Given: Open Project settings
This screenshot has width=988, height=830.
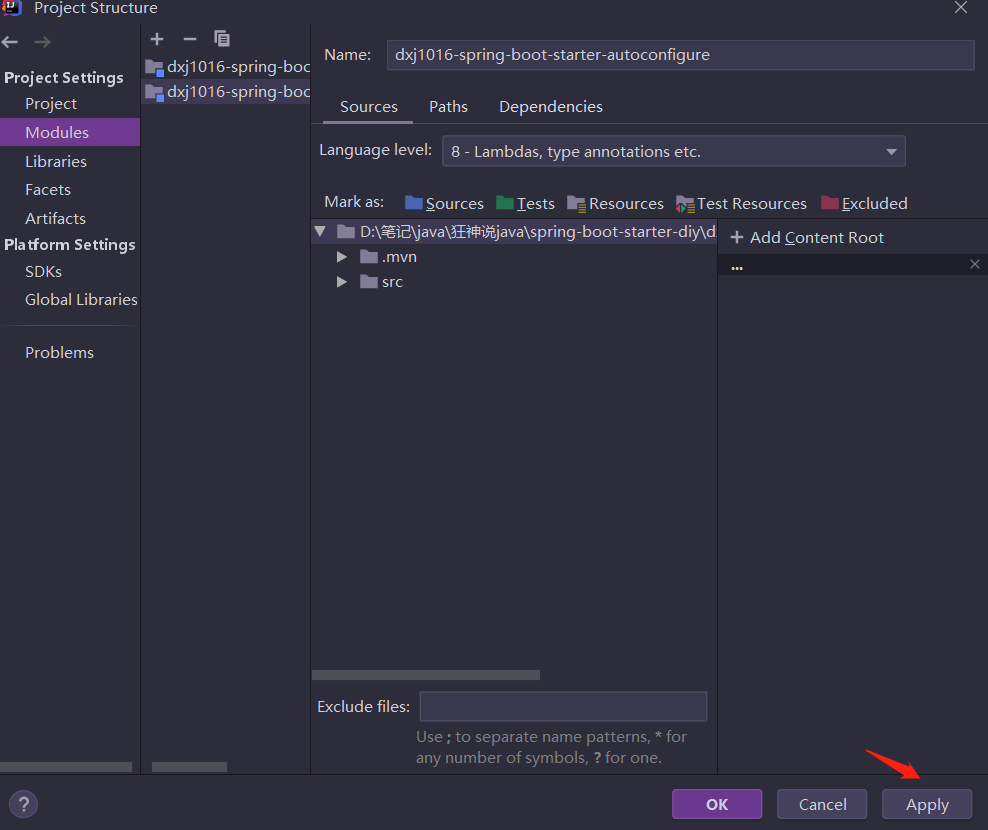Looking at the screenshot, I should pos(51,103).
